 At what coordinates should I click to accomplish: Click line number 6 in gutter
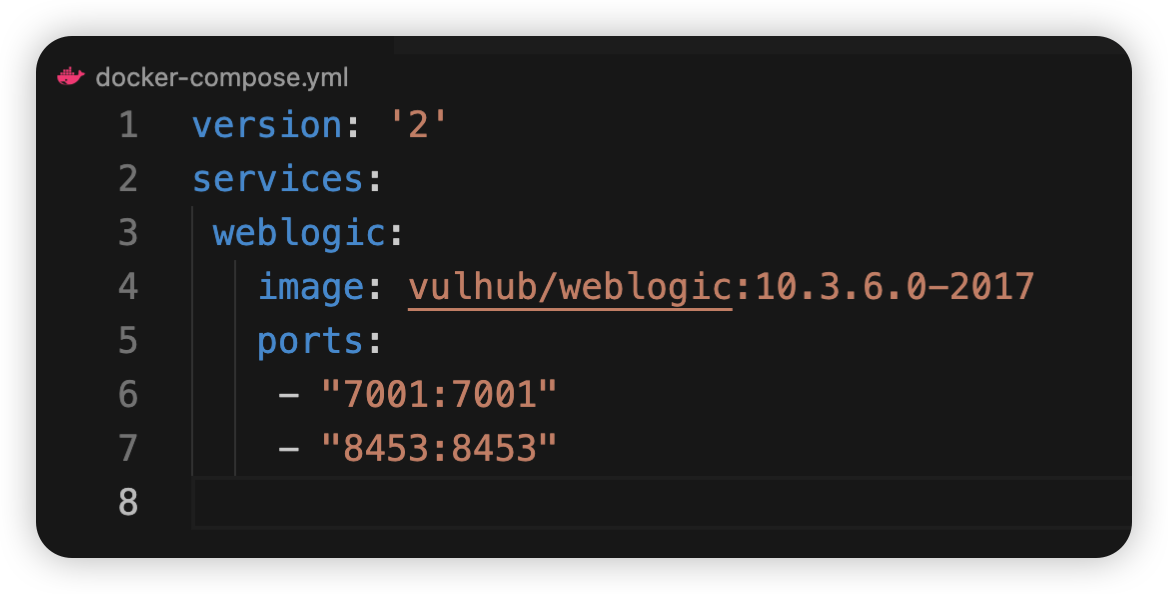(128, 394)
